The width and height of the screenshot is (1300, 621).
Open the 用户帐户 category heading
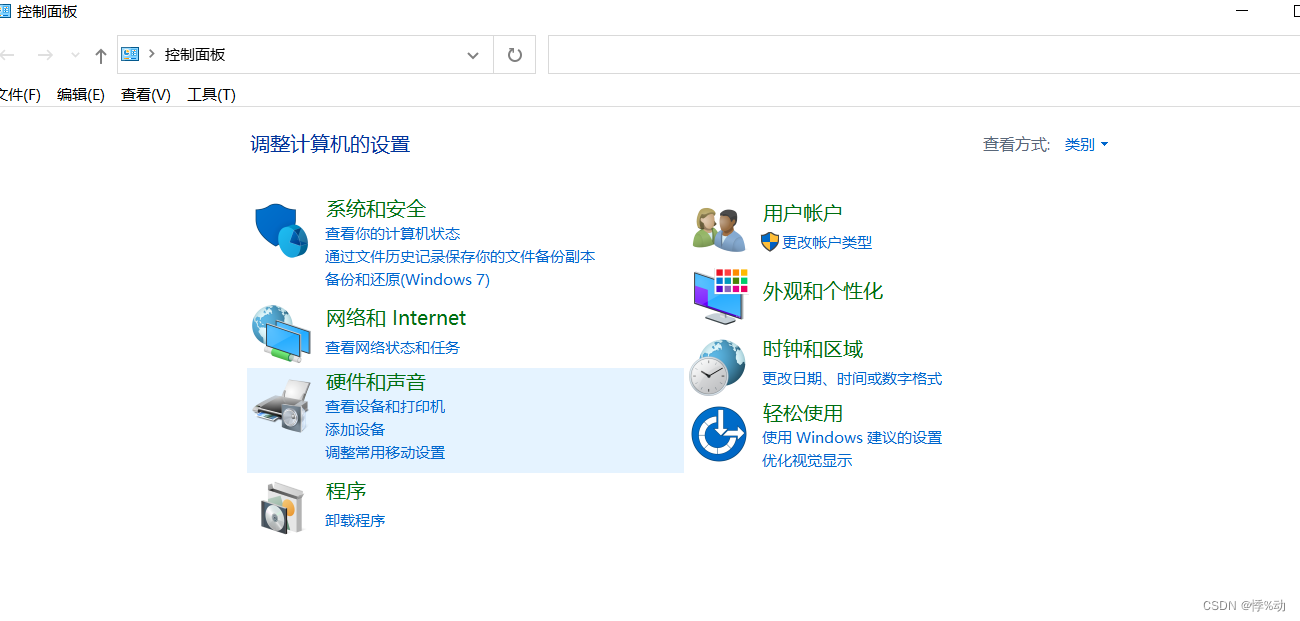(803, 213)
